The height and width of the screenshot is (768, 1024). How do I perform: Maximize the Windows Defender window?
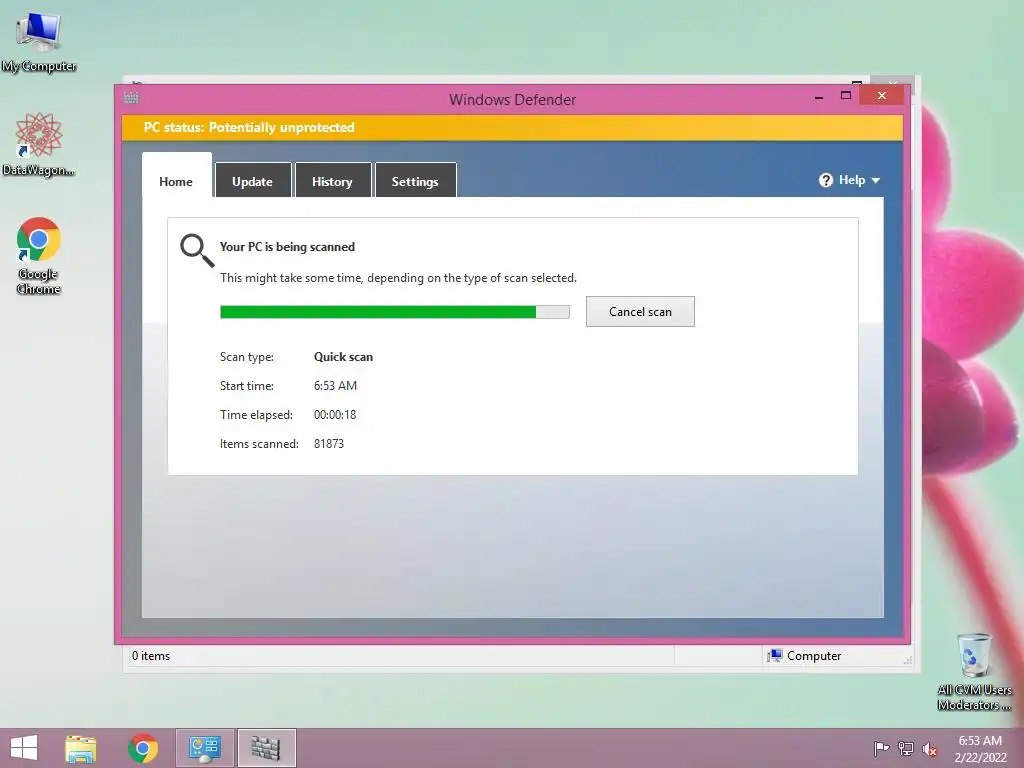point(846,96)
